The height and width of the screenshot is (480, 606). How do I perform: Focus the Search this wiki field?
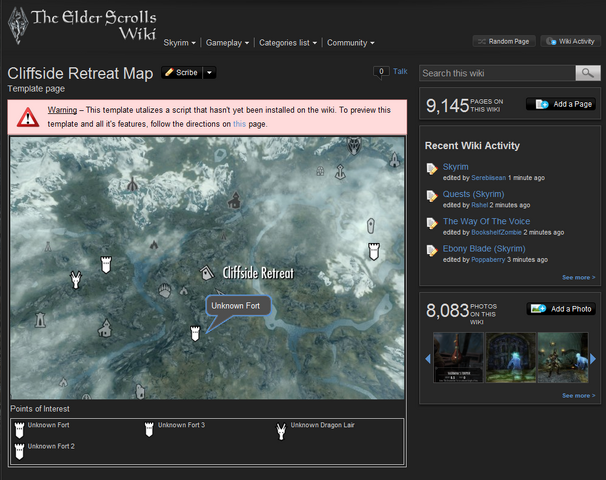(497, 73)
